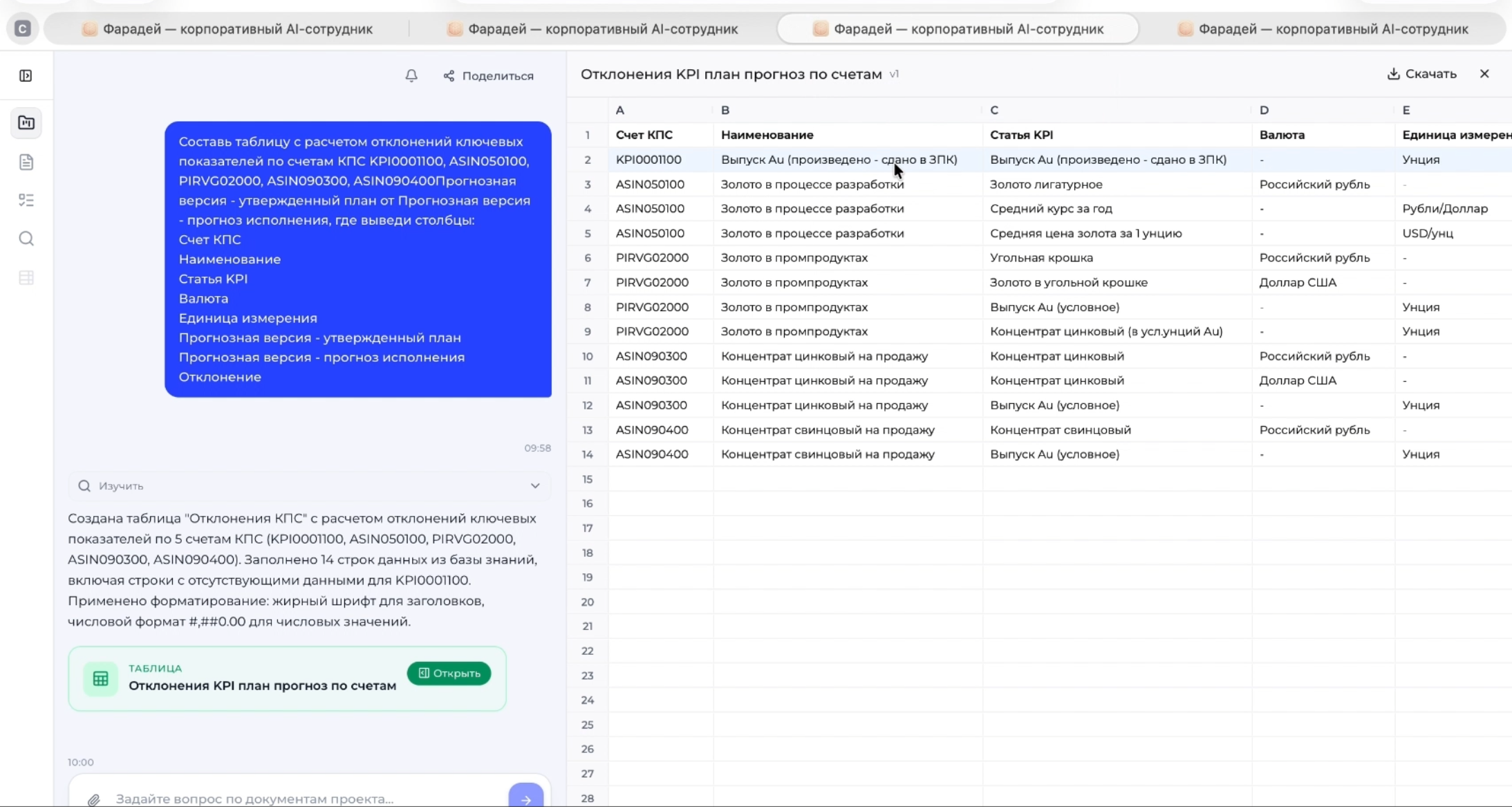Click the C app icon in tab bar
The height and width of the screenshot is (807, 1512).
(22, 28)
